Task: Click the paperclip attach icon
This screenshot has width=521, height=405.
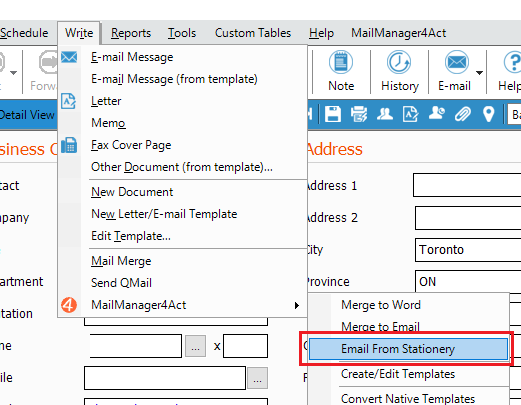Action: (x=463, y=114)
